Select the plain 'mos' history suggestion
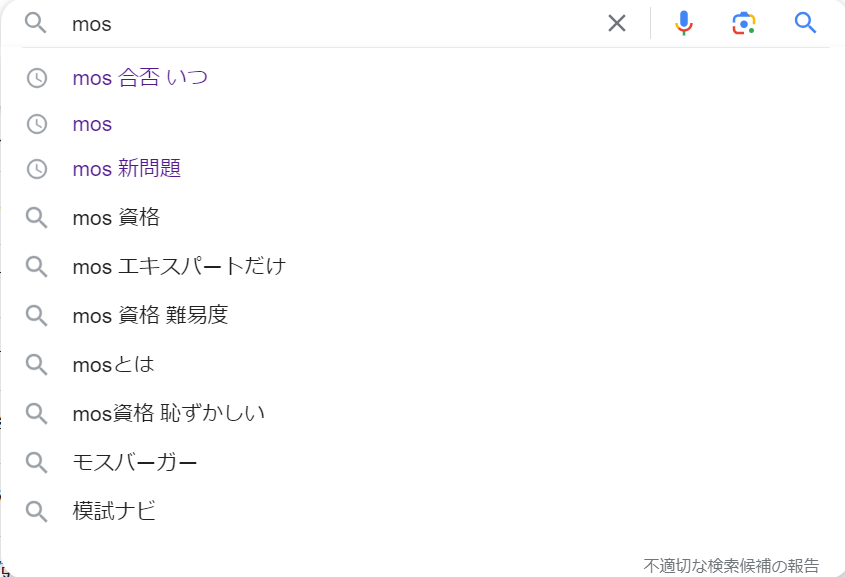 click(x=92, y=124)
